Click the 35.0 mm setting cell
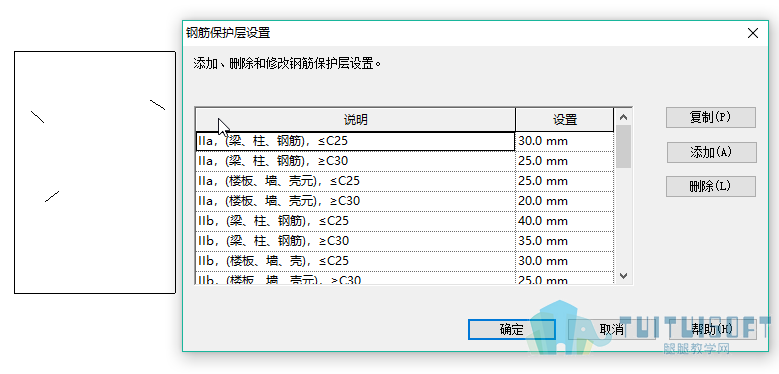779x374 pixels. (565, 241)
